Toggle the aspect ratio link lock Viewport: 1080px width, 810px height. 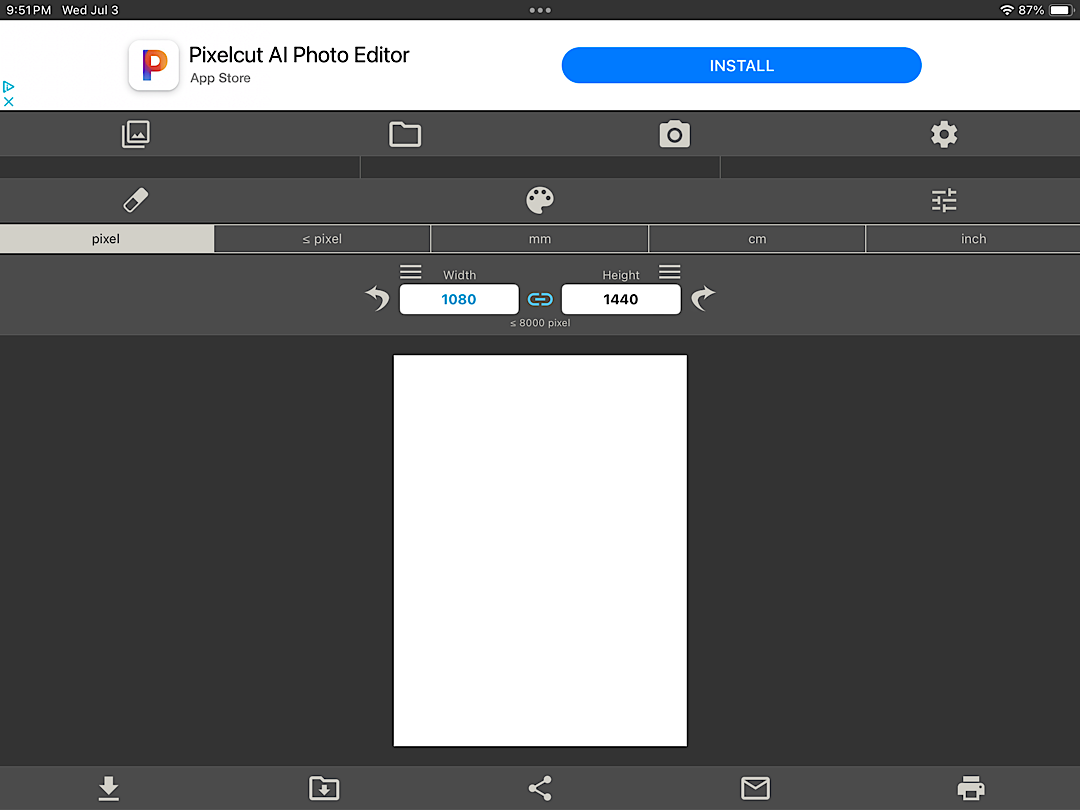540,299
